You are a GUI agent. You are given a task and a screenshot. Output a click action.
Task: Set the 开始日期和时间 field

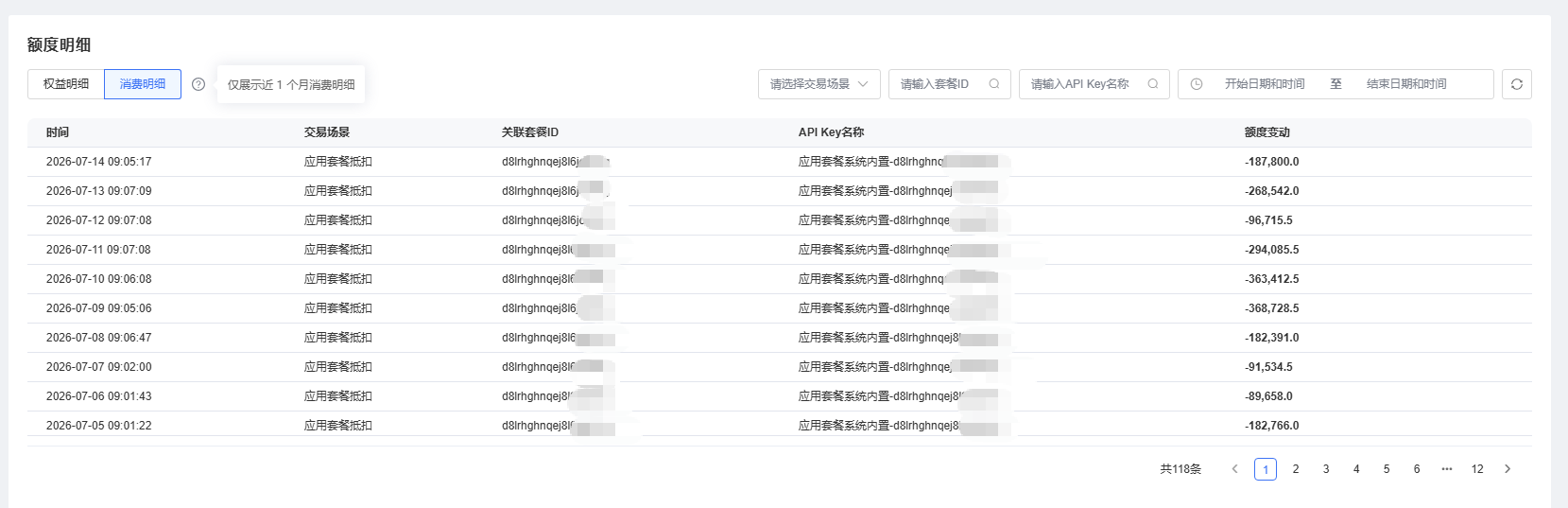(x=1265, y=84)
